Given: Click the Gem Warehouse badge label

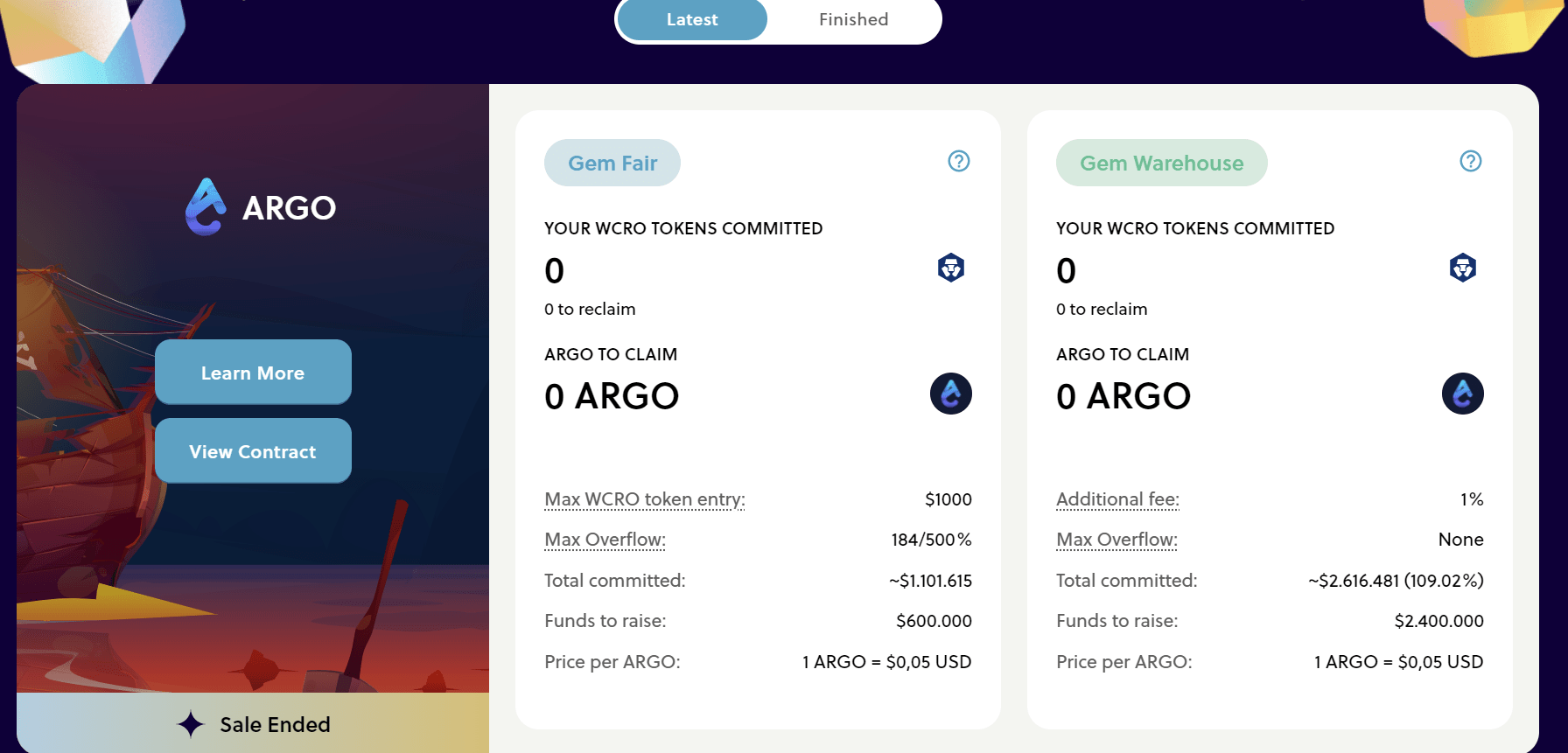Looking at the screenshot, I should [1161, 164].
